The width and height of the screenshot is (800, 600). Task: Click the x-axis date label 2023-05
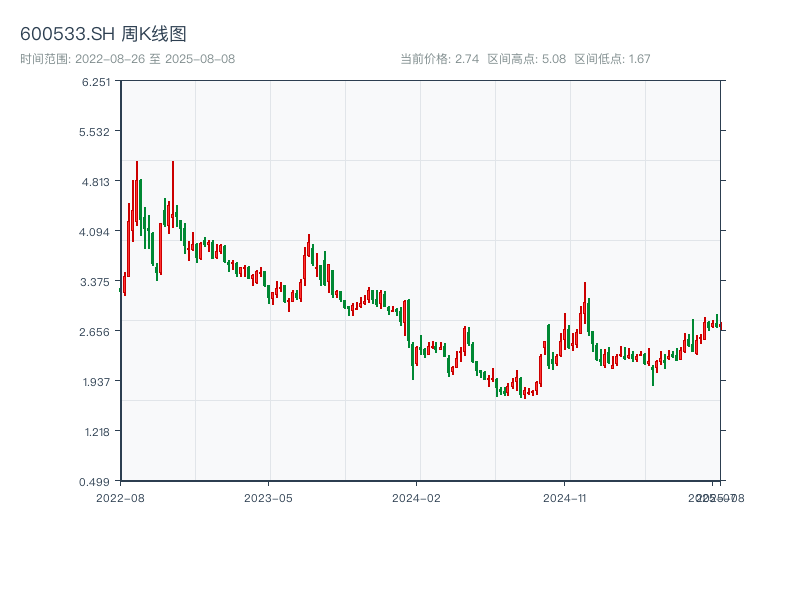[268, 498]
